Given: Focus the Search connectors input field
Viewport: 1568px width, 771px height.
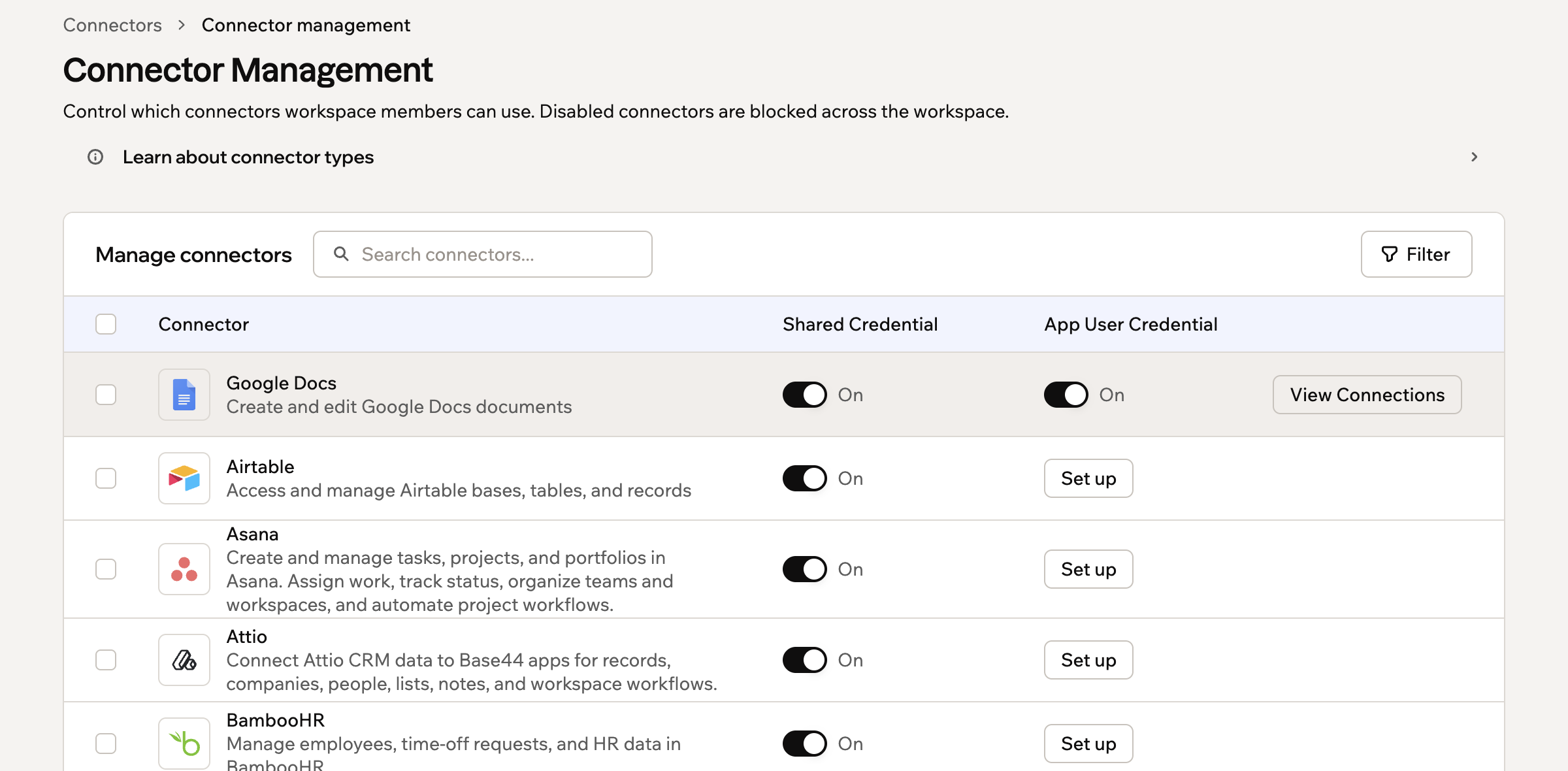Looking at the screenshot, I should click(483, 254).
